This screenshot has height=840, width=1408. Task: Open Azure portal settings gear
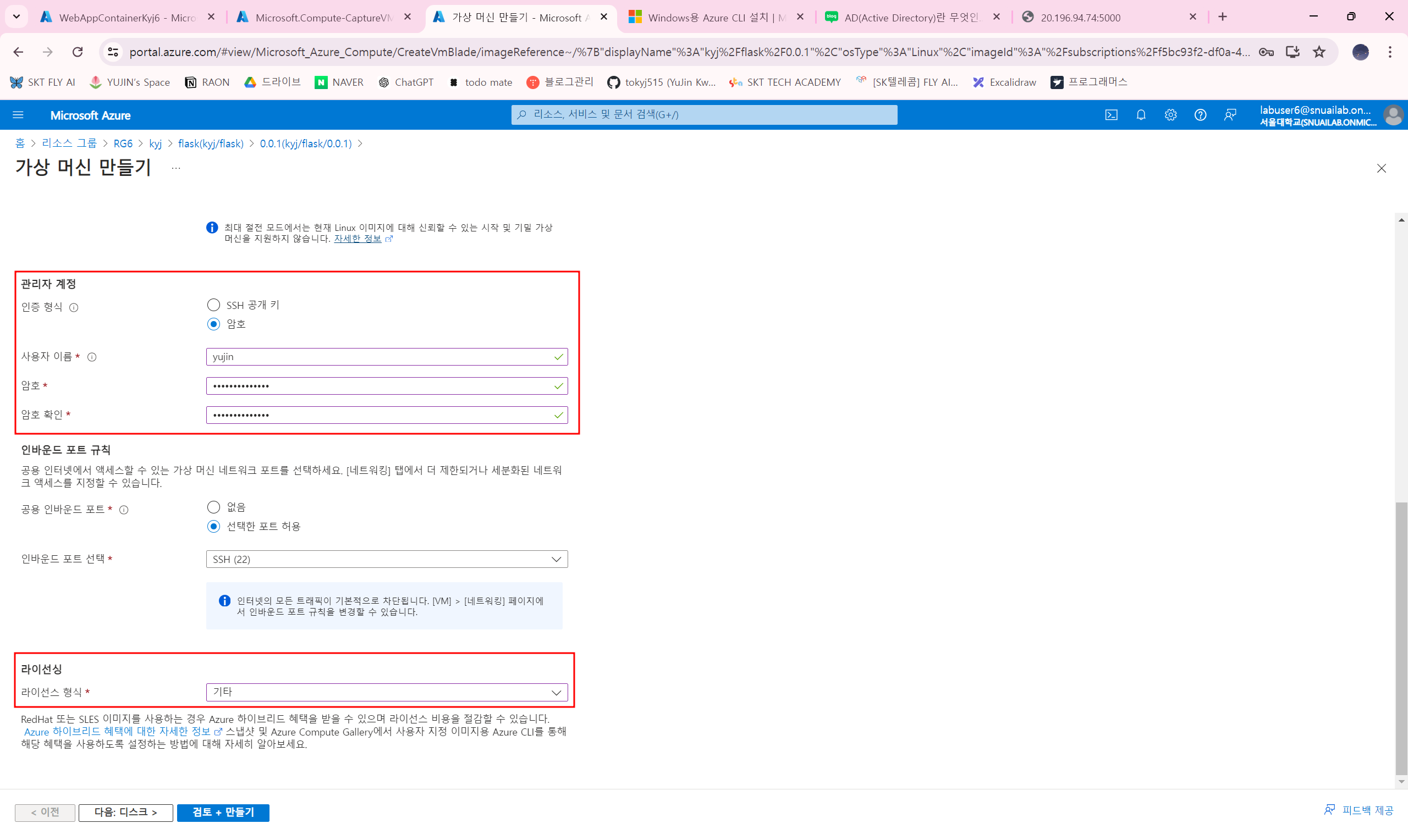click(1170, 115)
